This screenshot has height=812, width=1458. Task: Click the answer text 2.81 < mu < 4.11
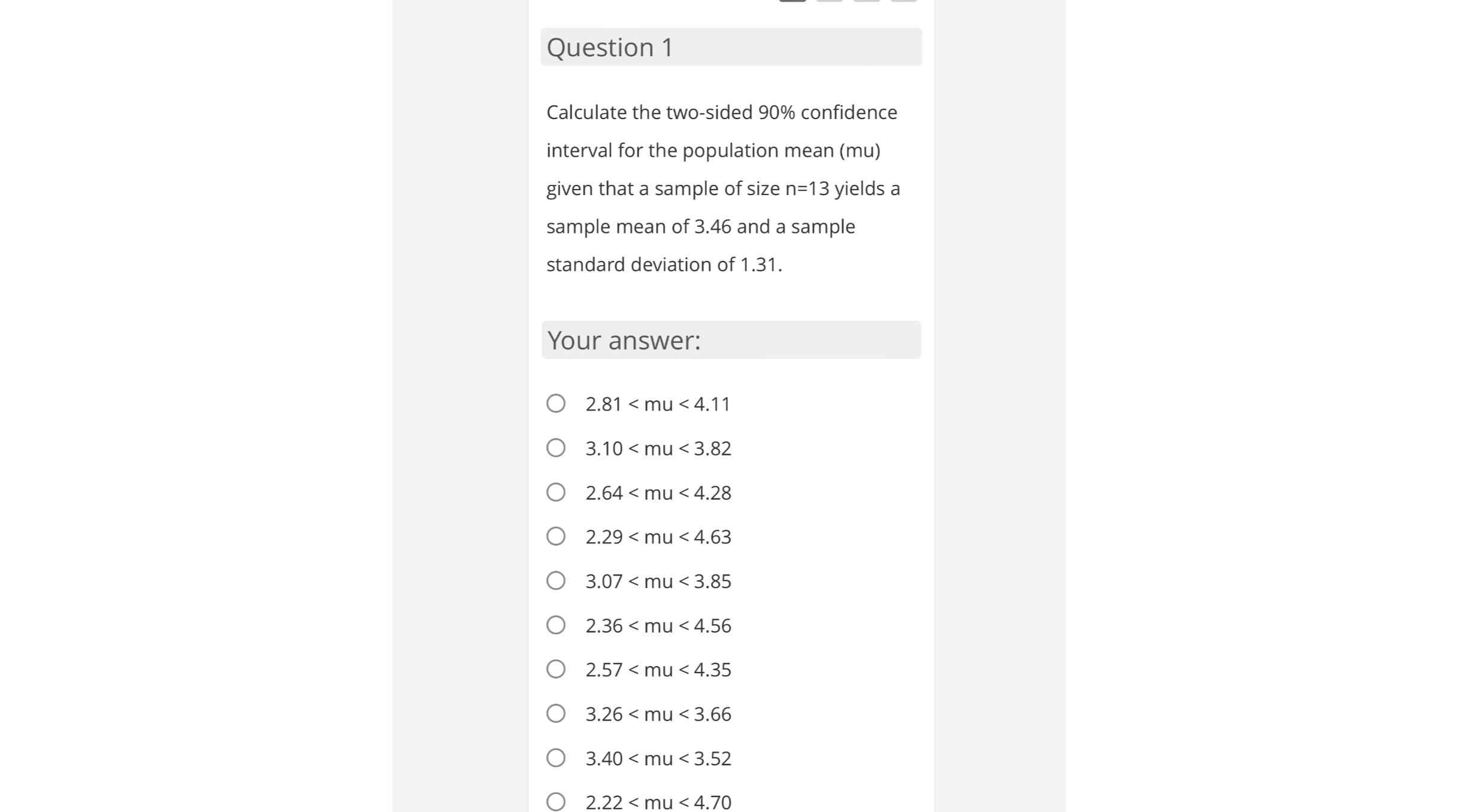point(658,404)
